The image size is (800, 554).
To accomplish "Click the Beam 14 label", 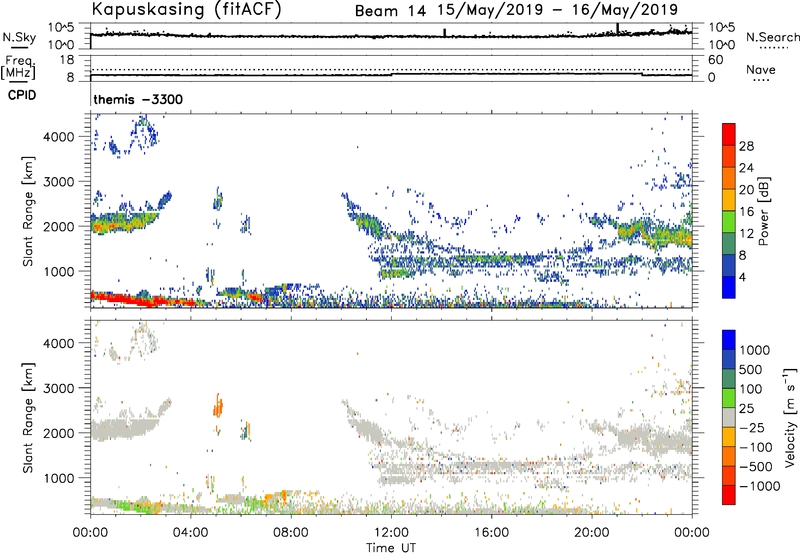I will click(390, 11).
